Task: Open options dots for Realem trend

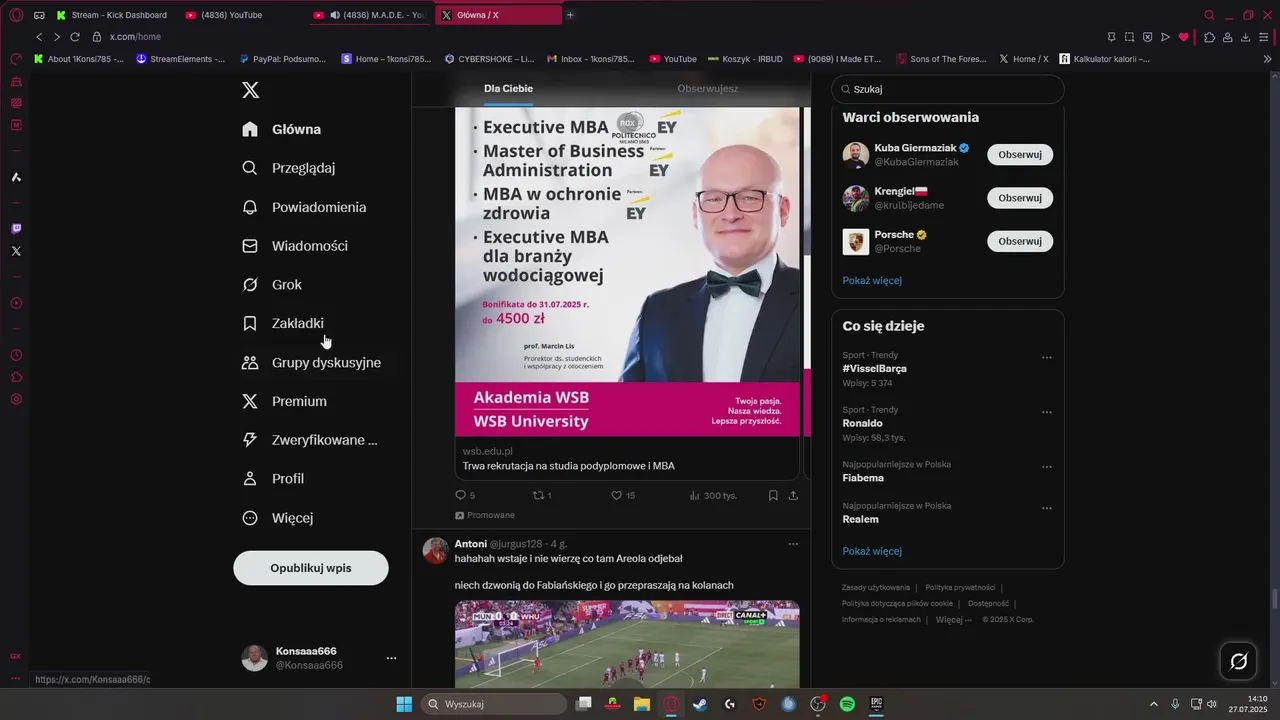Action: (x=1047, y=508)
